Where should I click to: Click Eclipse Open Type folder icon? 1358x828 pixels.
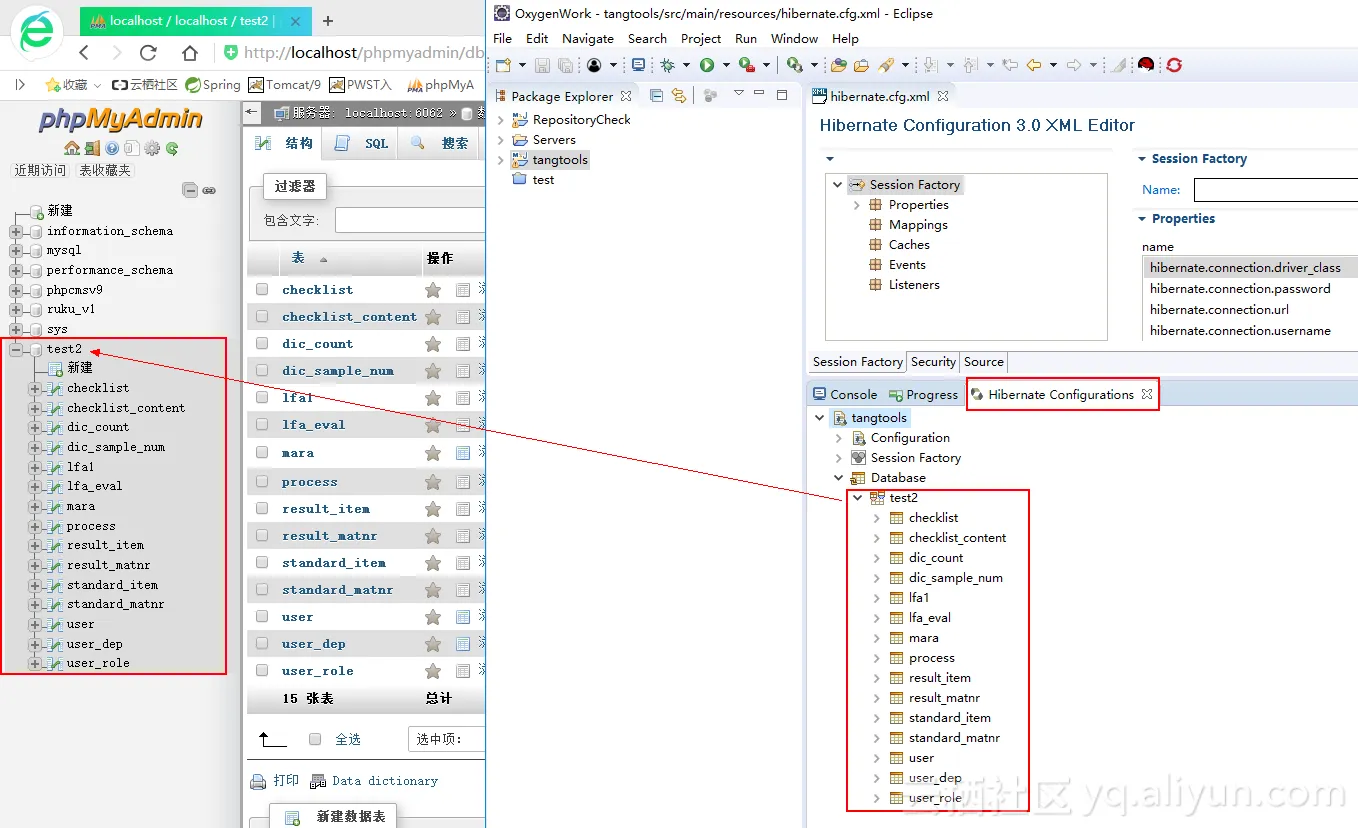coord(839,65)
